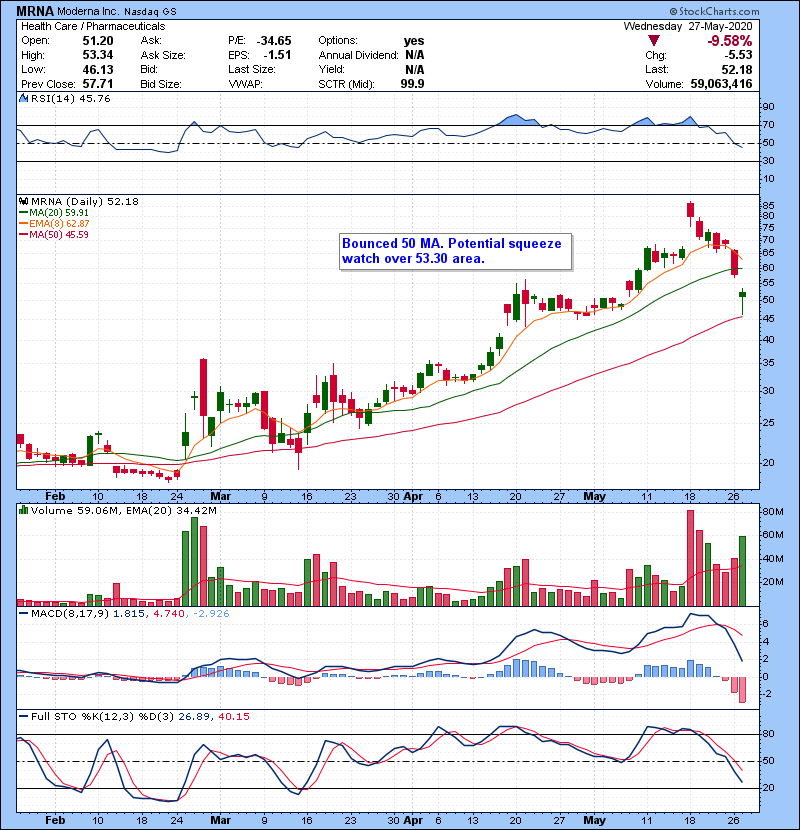Image resolution: width=800 pixels, height=830 pixels.
Task: Click the '90' level on RSI axis
Action: click(768, 107)
